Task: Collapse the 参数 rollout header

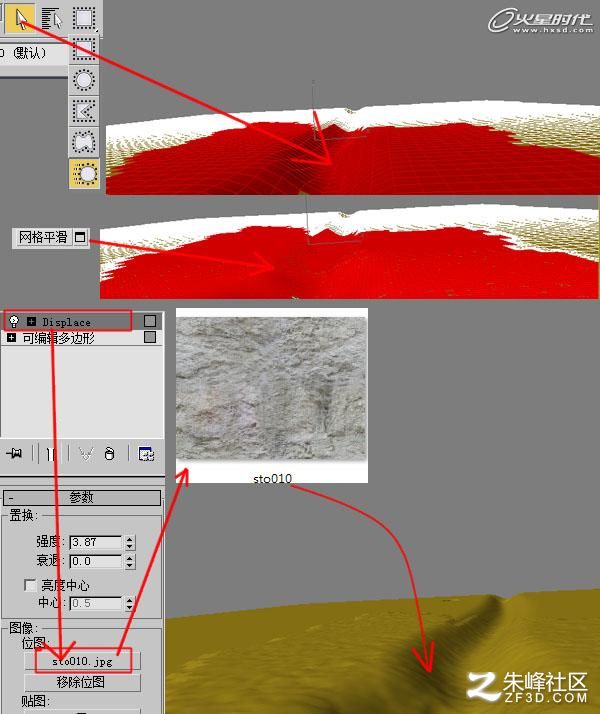Action: point(82,497)
